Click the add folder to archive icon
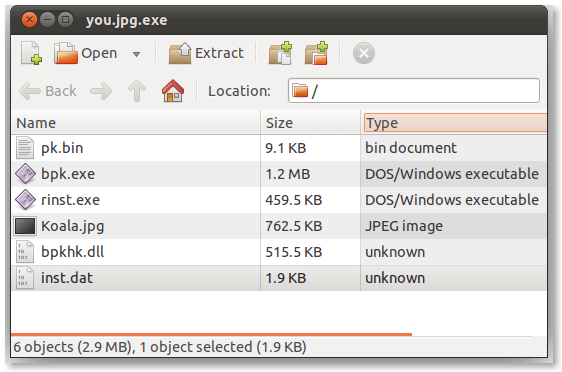 [316, 53]
